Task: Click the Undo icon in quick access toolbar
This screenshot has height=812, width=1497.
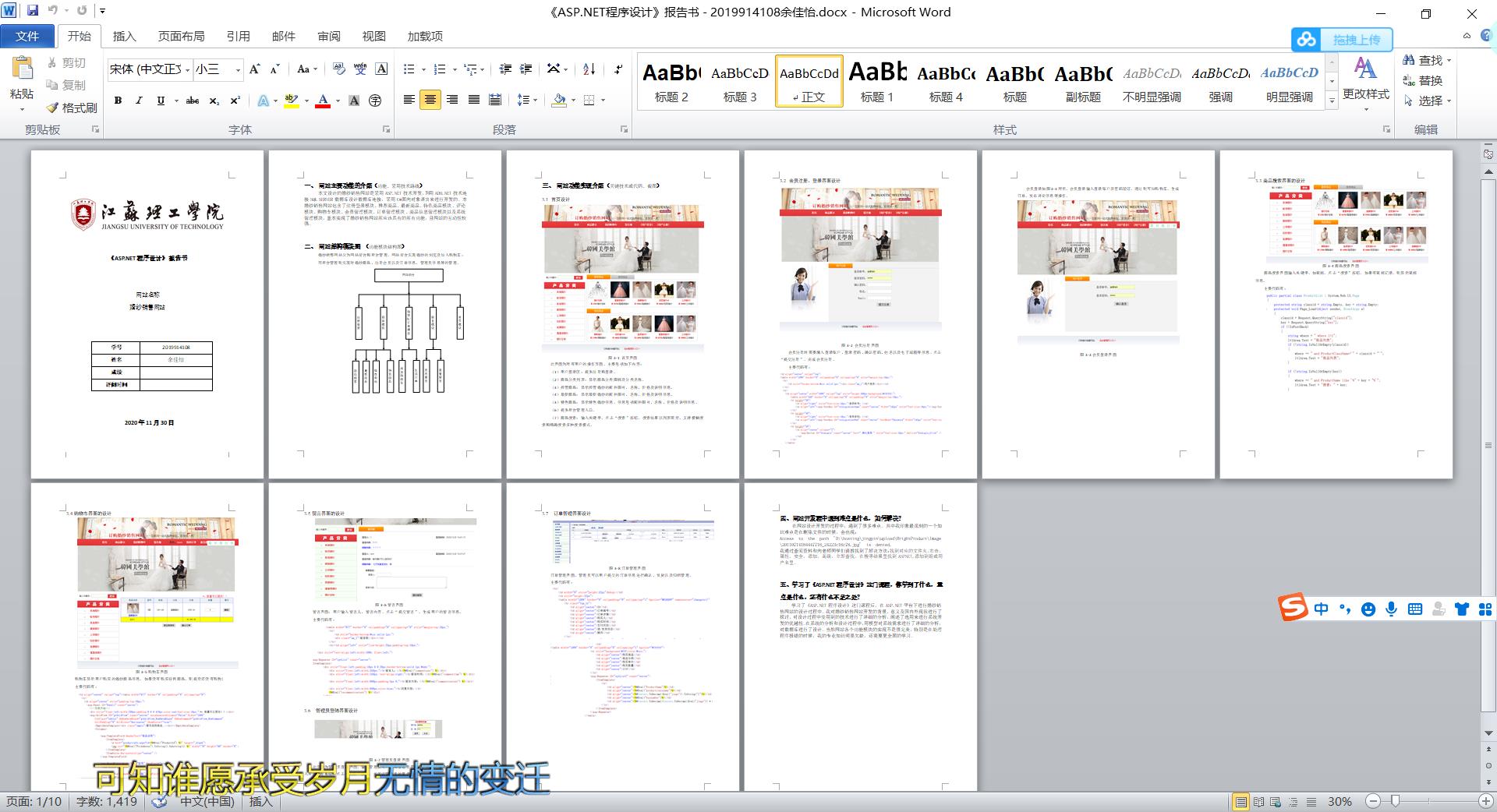Action: pyautogui.click(x=52, y=11)
